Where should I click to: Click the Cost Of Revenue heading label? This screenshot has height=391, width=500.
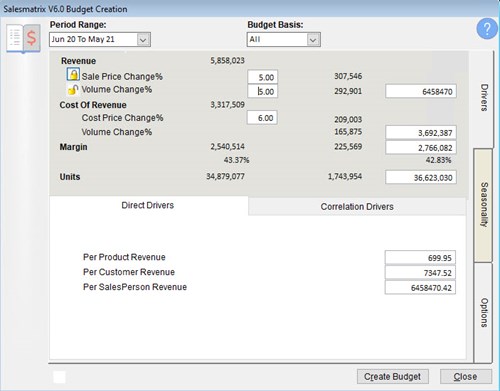pyautogui.click(x=93, y=105)
